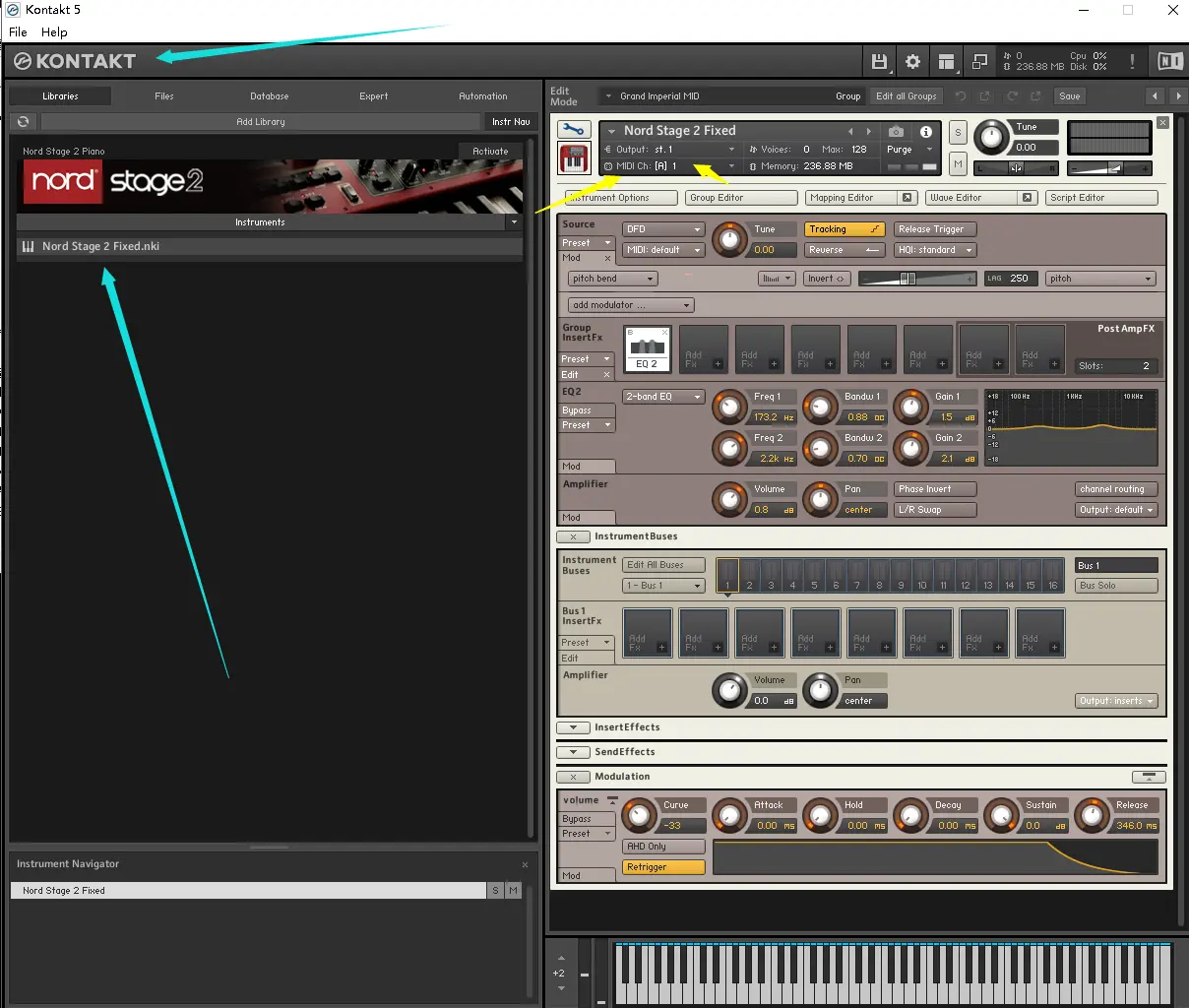Image resolution: width=1189 pixels, height=1008 pixels.
Task: Click the red Nord keyboard instrument icon
Action: pos(574,158)
